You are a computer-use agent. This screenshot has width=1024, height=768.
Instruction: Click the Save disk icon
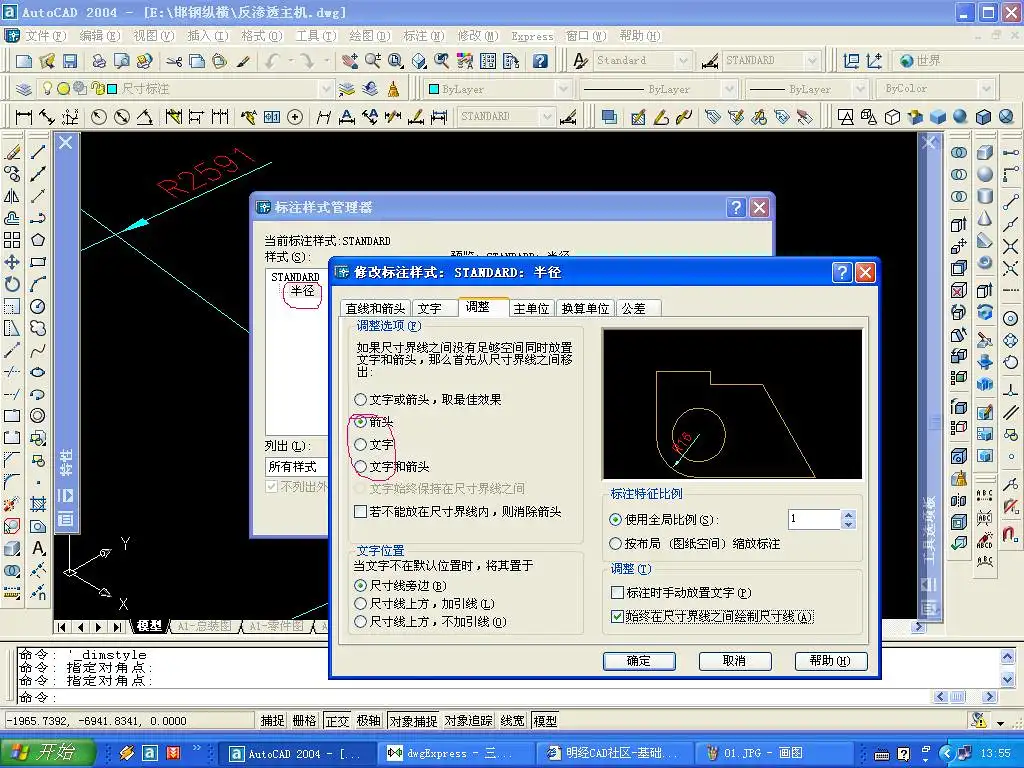tap(70, 61)
